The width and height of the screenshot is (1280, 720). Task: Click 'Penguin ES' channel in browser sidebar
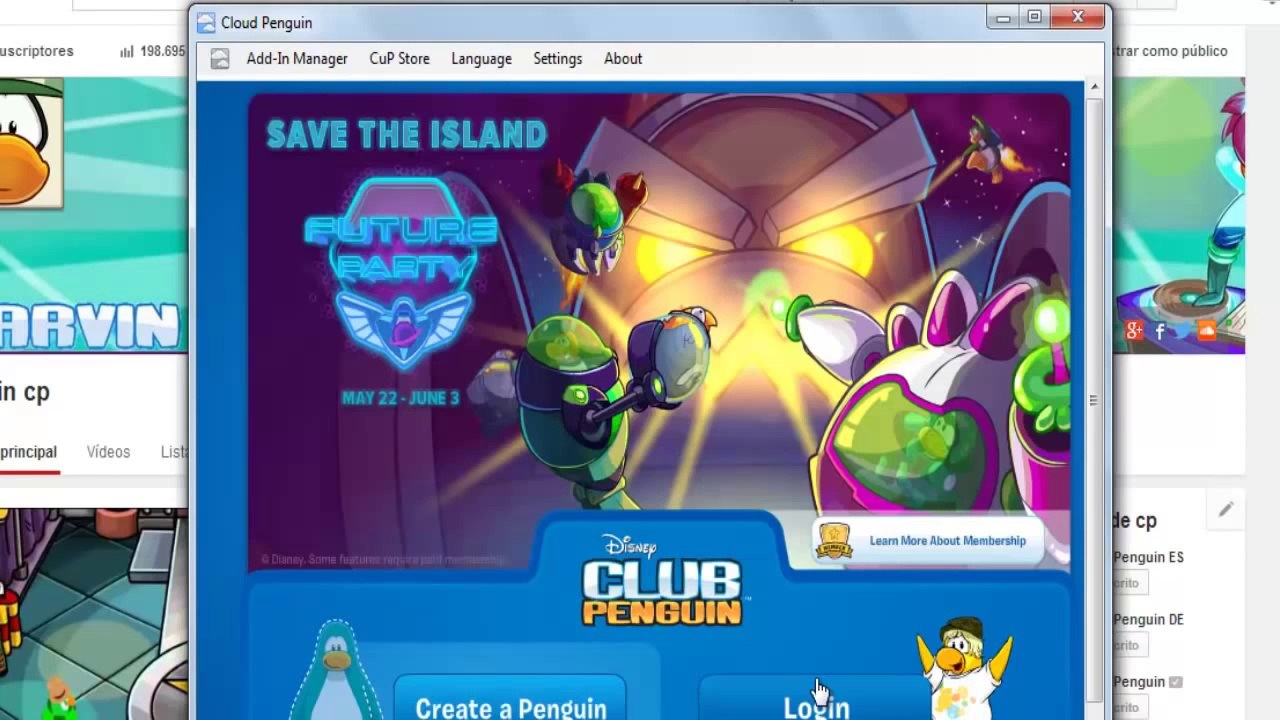[1148, 557]
